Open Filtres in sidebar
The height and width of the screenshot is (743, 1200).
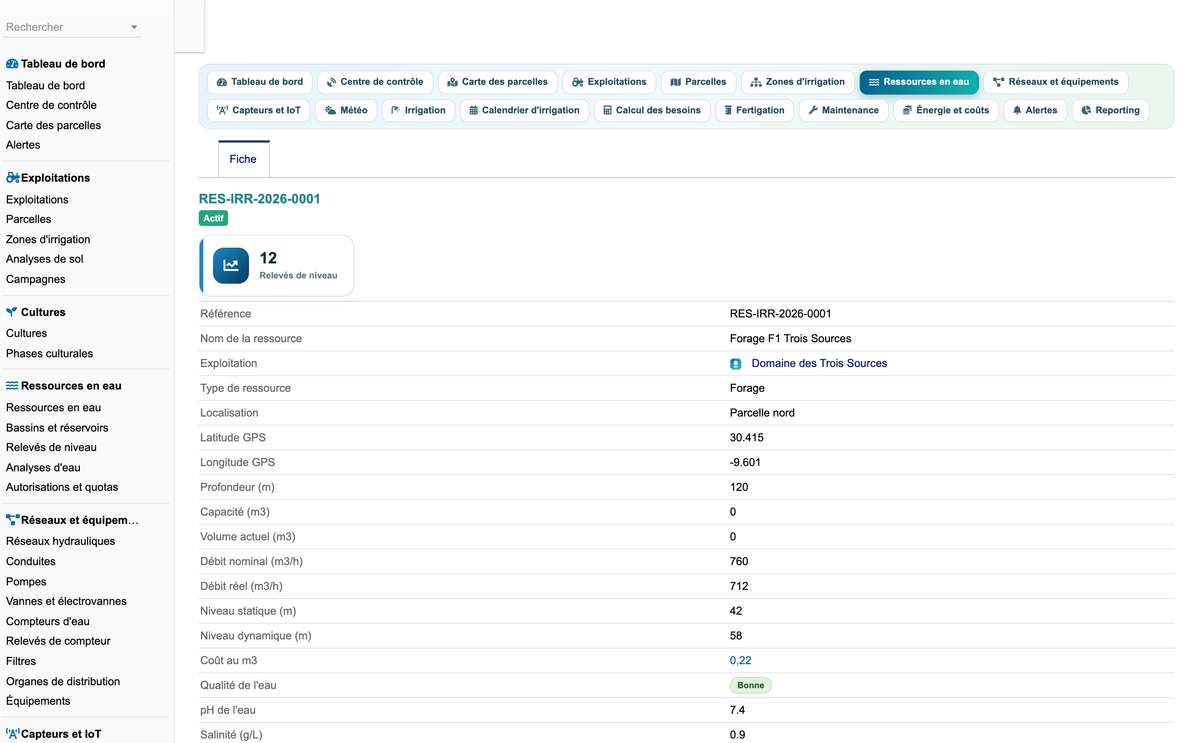pos(21,662)
